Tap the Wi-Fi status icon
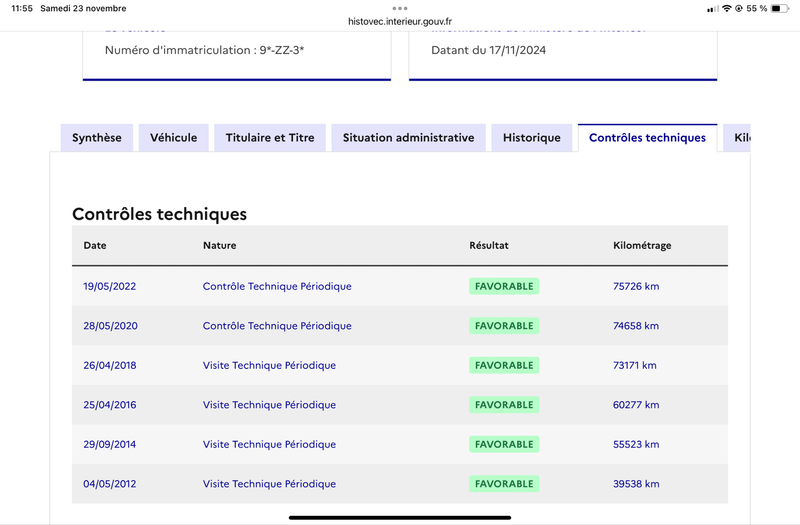Viewport: 800px width, 525px height. (x=727, y=9)
